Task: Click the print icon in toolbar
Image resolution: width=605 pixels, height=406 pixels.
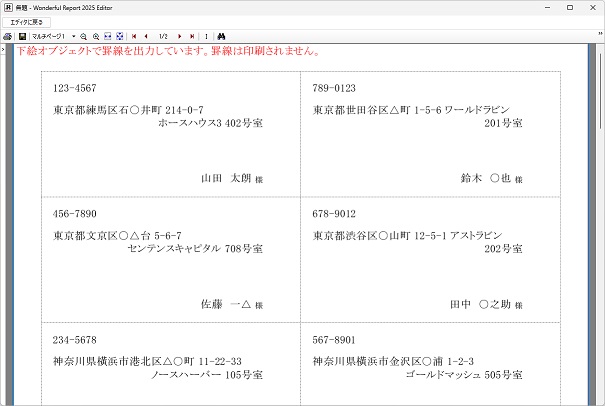Action: click(7, 36)
